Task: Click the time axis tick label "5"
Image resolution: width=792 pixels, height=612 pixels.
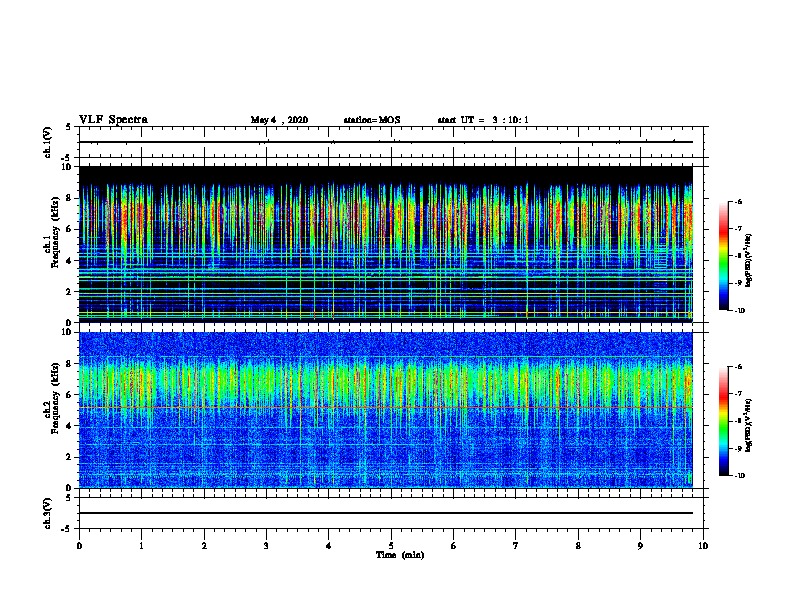Action: (391, 546)
